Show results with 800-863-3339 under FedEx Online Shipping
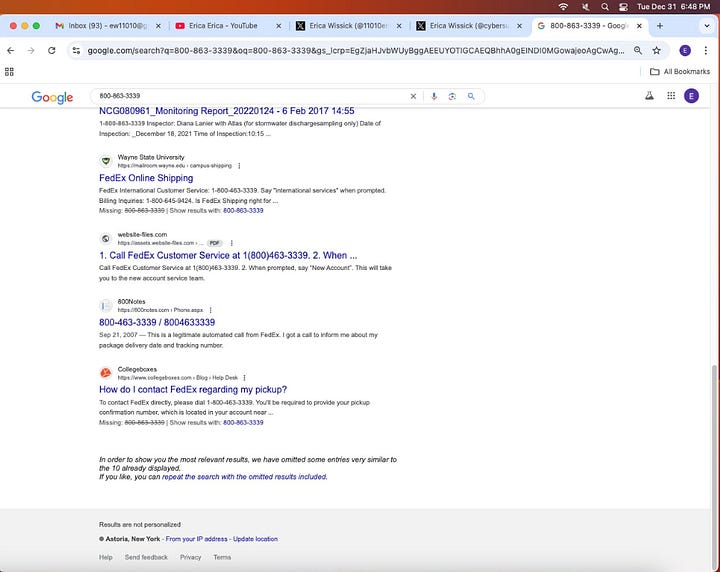720x572 pixels. [x=243, y=211]
